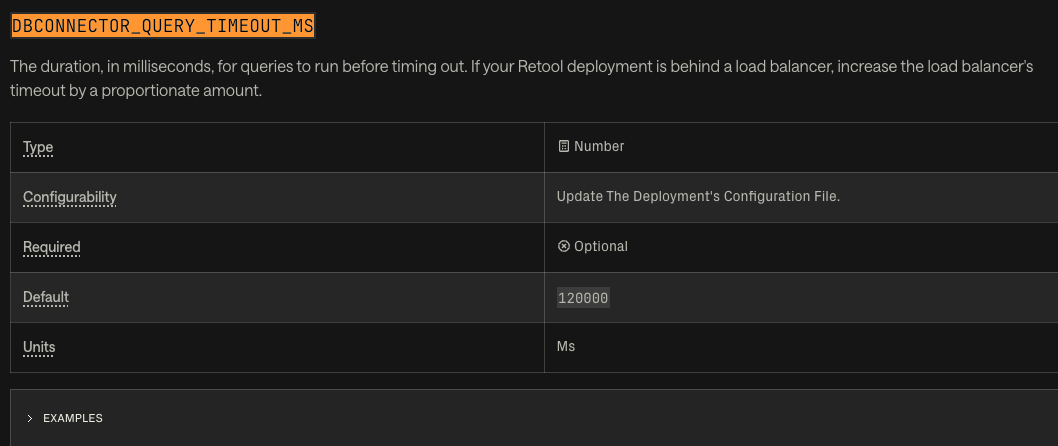The width and height of the screenshot is (1058, 446).
Task: Click the Ms units value
Action: pyautogui.click(x=566, y=347)
